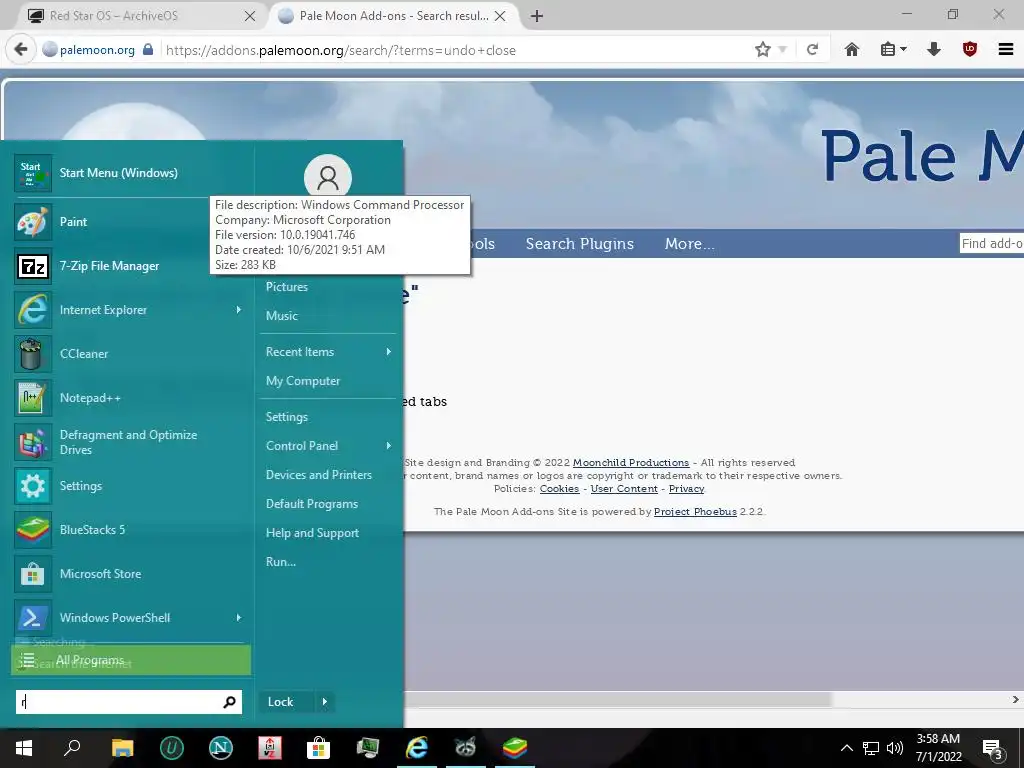Open Privacy policy link
1024x768 pixels.
click(x=686, y=488)
